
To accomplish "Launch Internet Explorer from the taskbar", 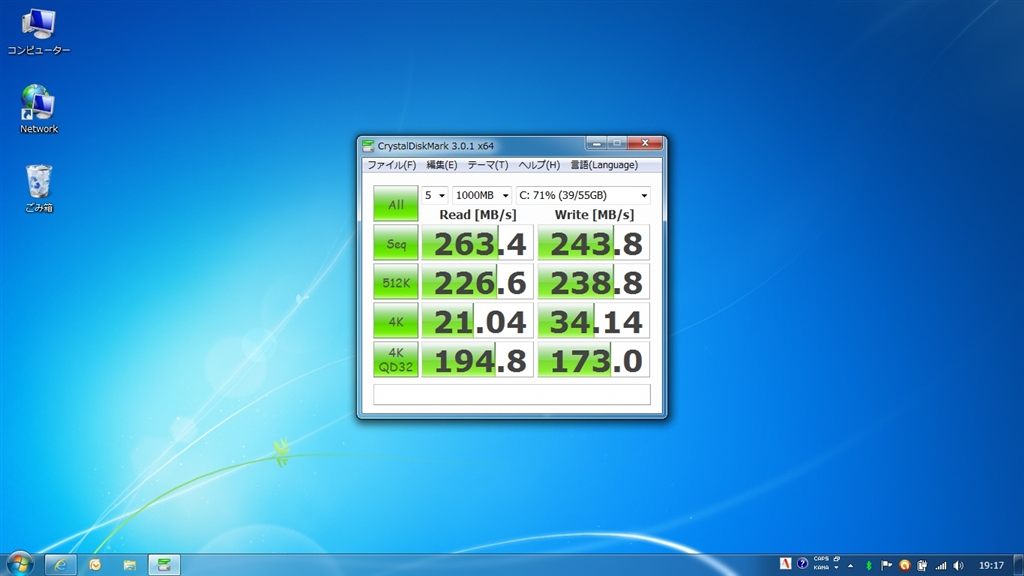I will click(60, 564).
